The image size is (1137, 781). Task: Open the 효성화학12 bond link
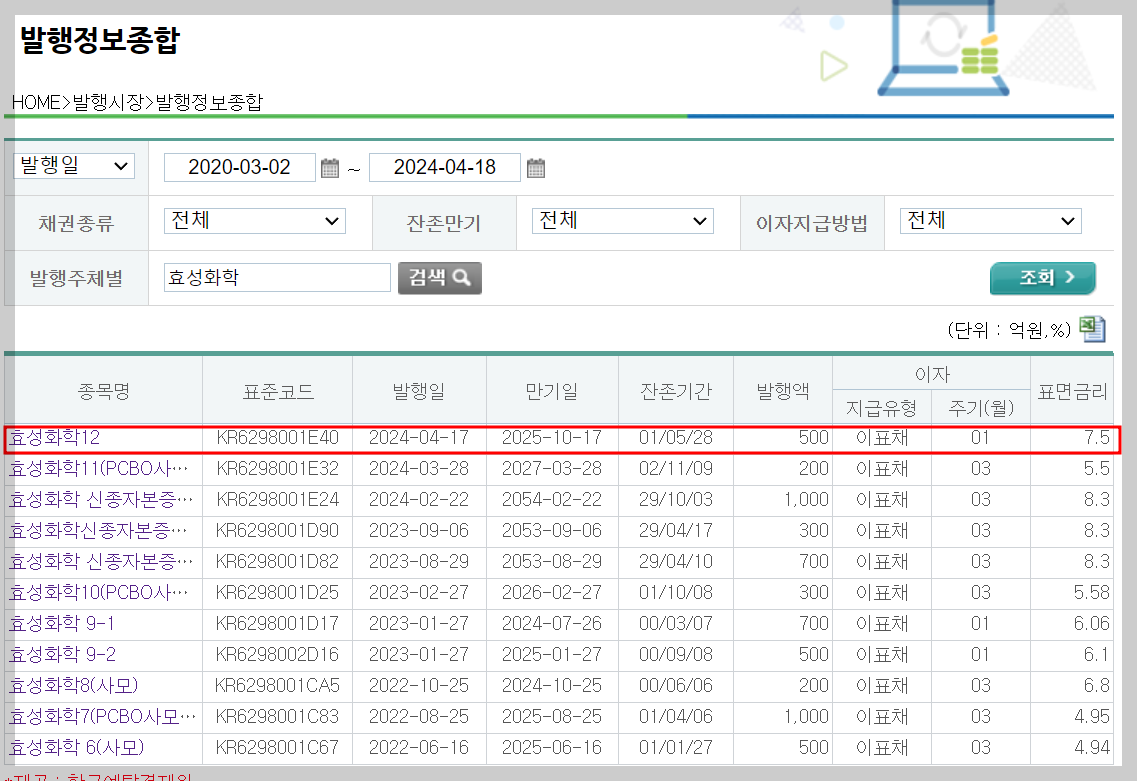[55, 438]
